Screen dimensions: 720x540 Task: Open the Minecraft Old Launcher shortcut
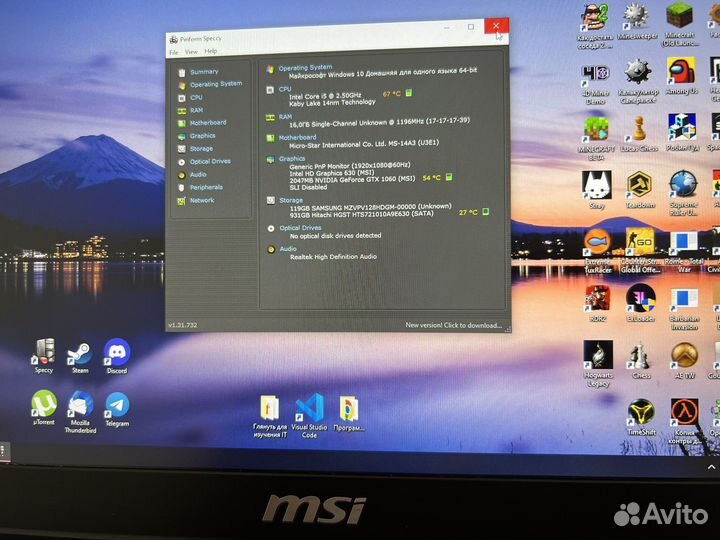tap(680, 24)
